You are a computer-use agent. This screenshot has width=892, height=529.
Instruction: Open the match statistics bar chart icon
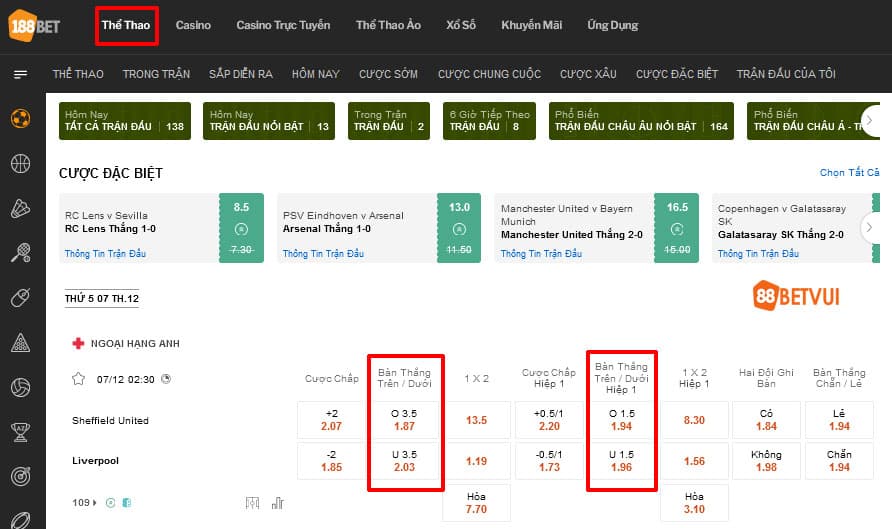click(x=278, y=503)
